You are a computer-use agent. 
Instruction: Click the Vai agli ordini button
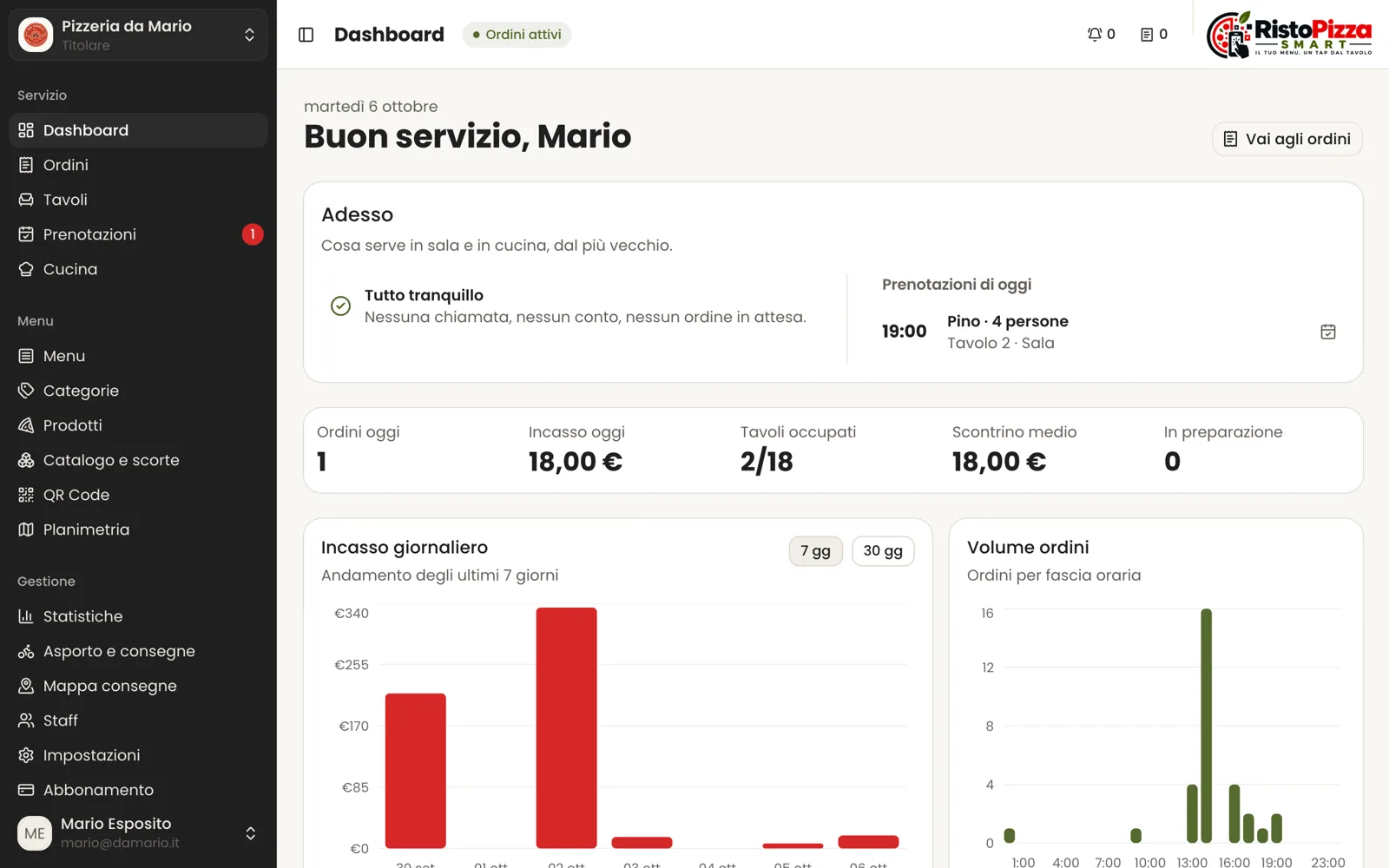(x=1287, y=139)
